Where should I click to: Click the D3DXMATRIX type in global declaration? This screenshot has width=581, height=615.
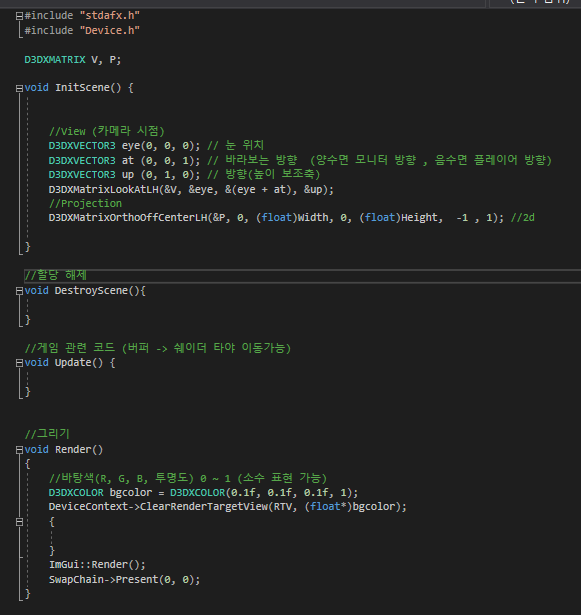55,60
